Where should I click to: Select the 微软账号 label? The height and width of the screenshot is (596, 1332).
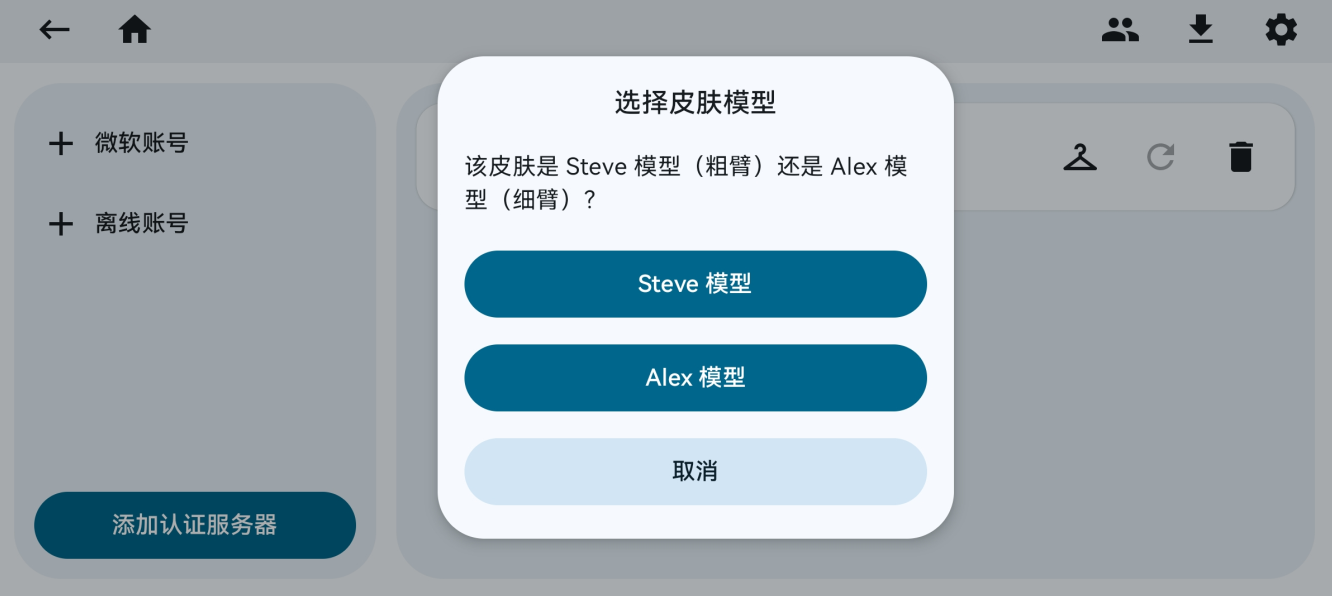point(142,143)
